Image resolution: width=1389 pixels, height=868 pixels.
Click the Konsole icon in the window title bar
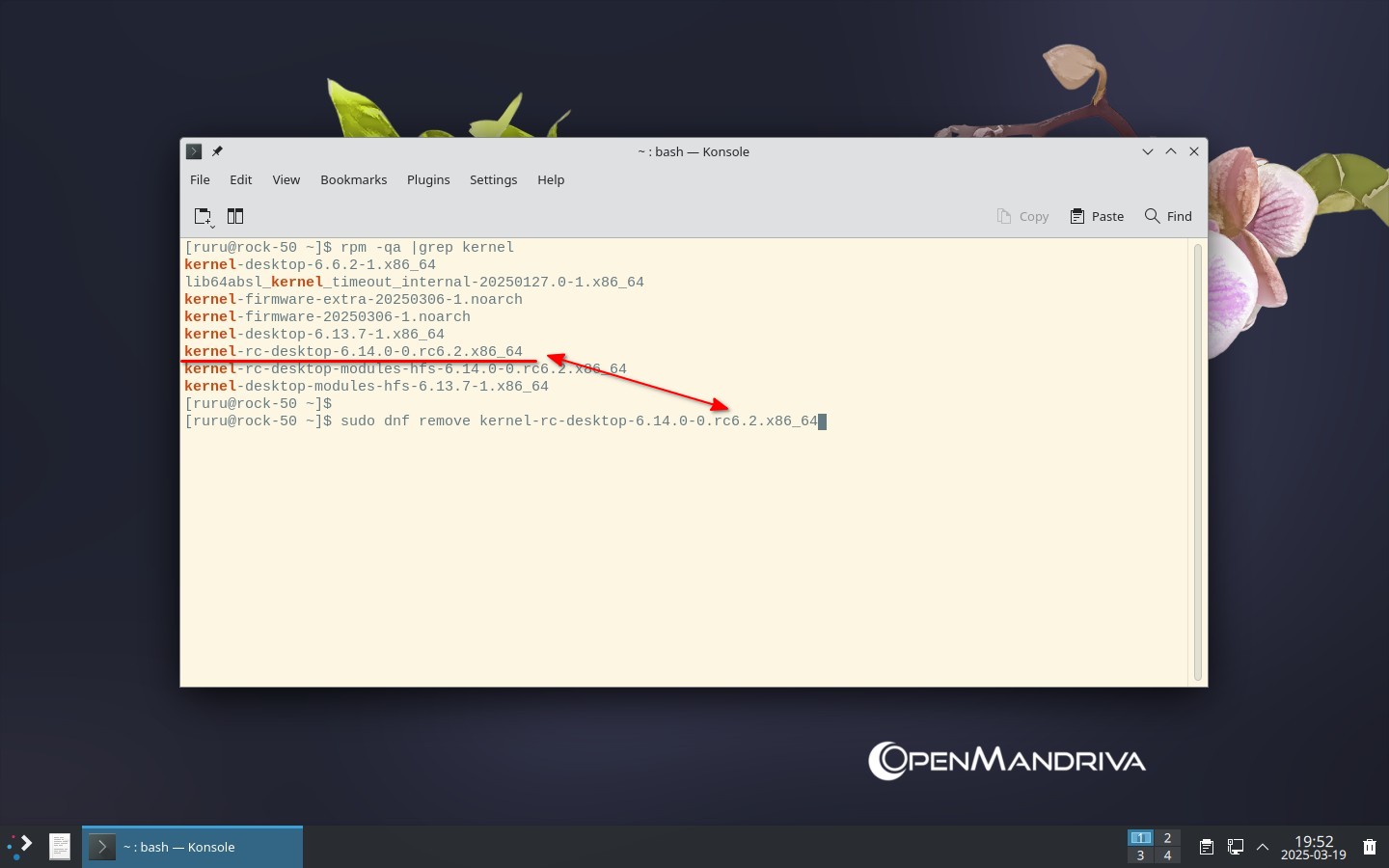click(x=194, y=151)
